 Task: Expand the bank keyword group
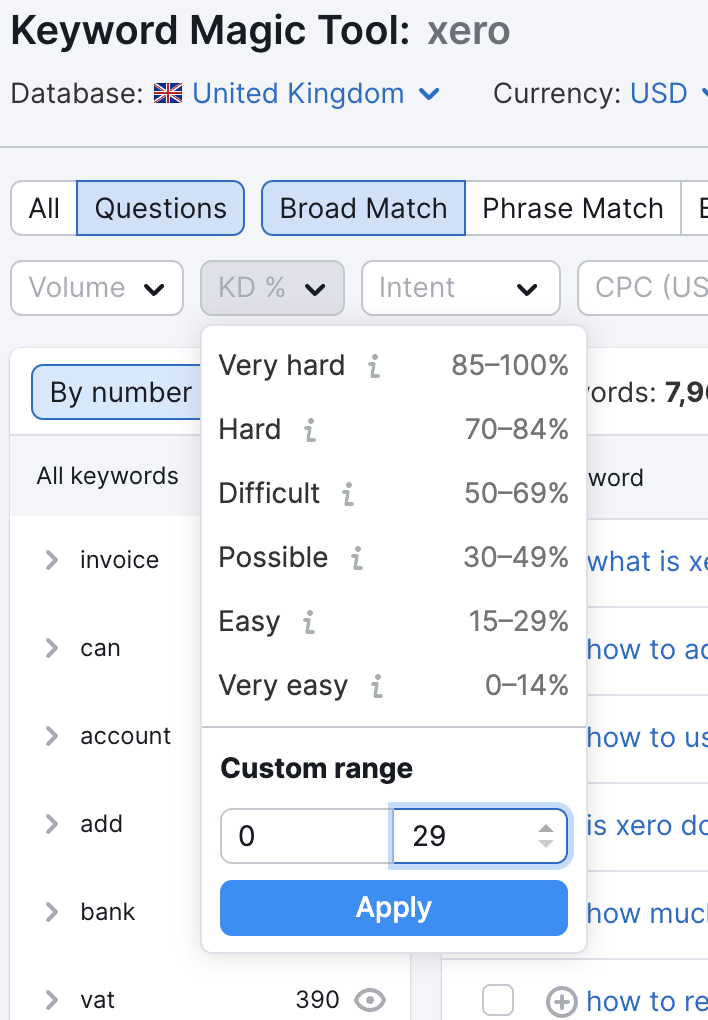click(x=52, y=912)
